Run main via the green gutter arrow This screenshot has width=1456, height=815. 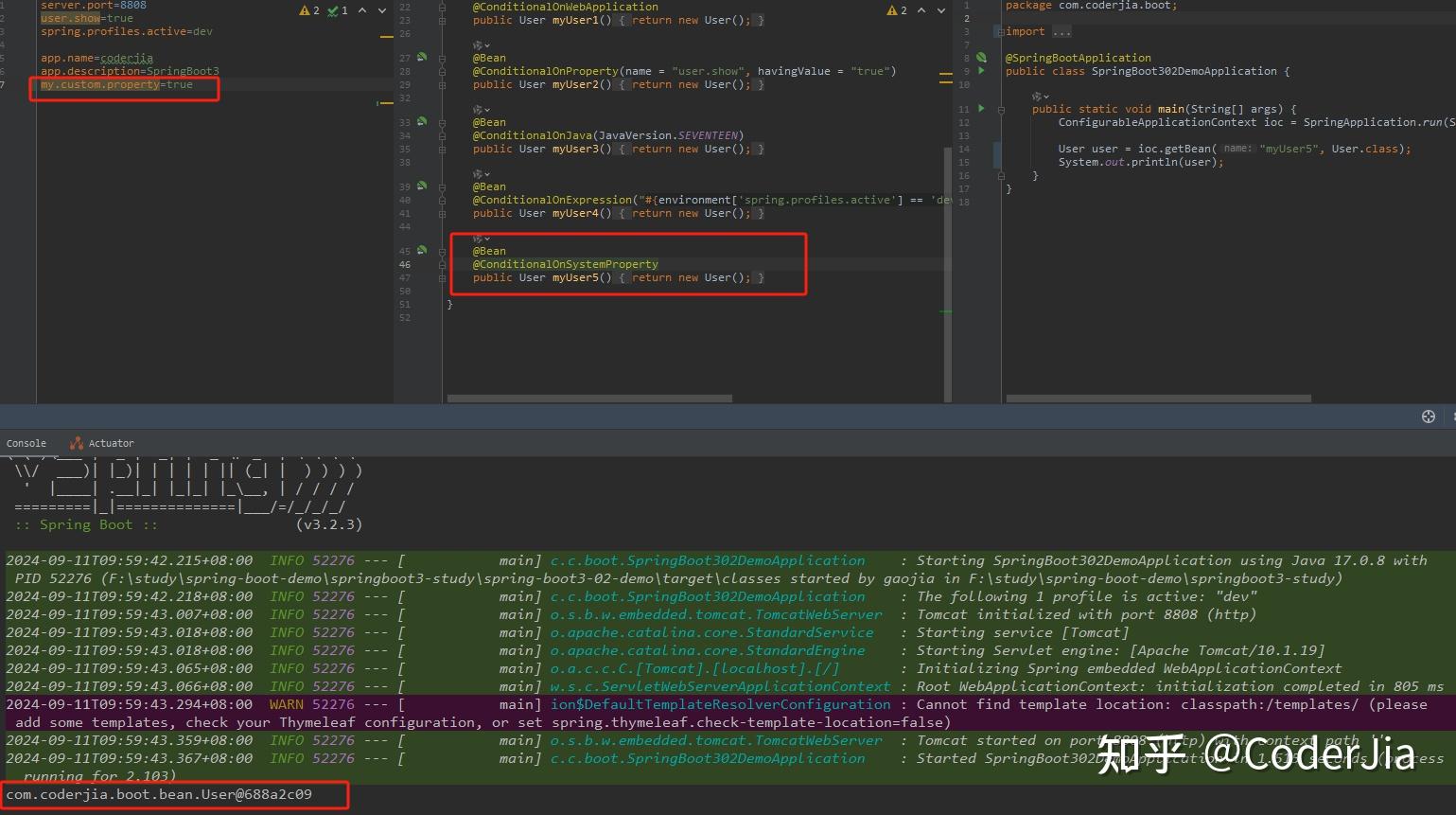coord(980,109)
